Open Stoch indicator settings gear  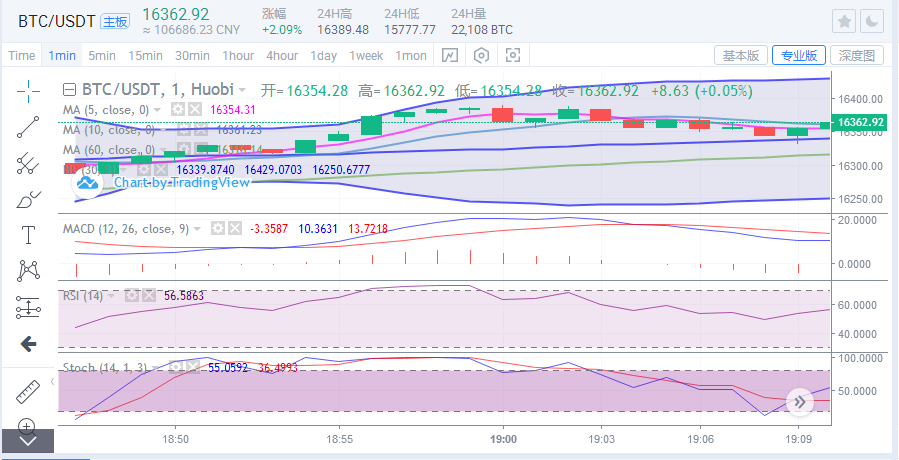pyautogui.click(x=176, y=367)
